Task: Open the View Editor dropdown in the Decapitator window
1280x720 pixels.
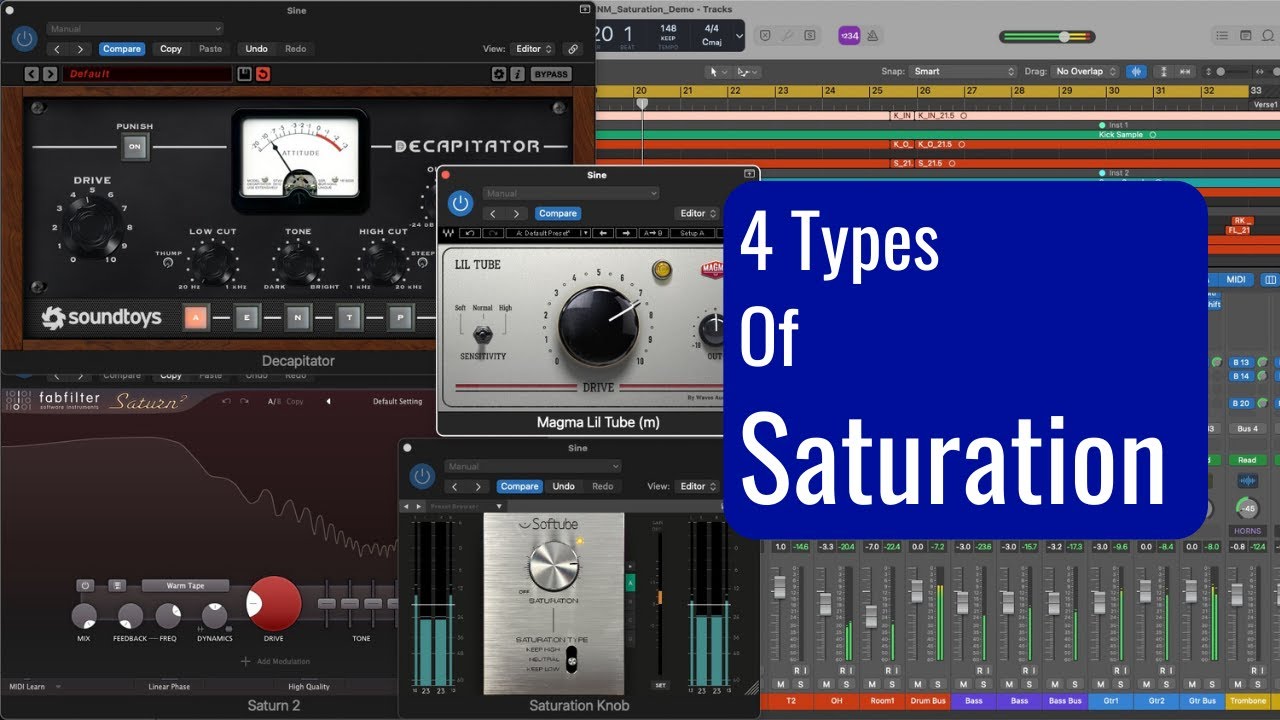Action: coord(534,49)
